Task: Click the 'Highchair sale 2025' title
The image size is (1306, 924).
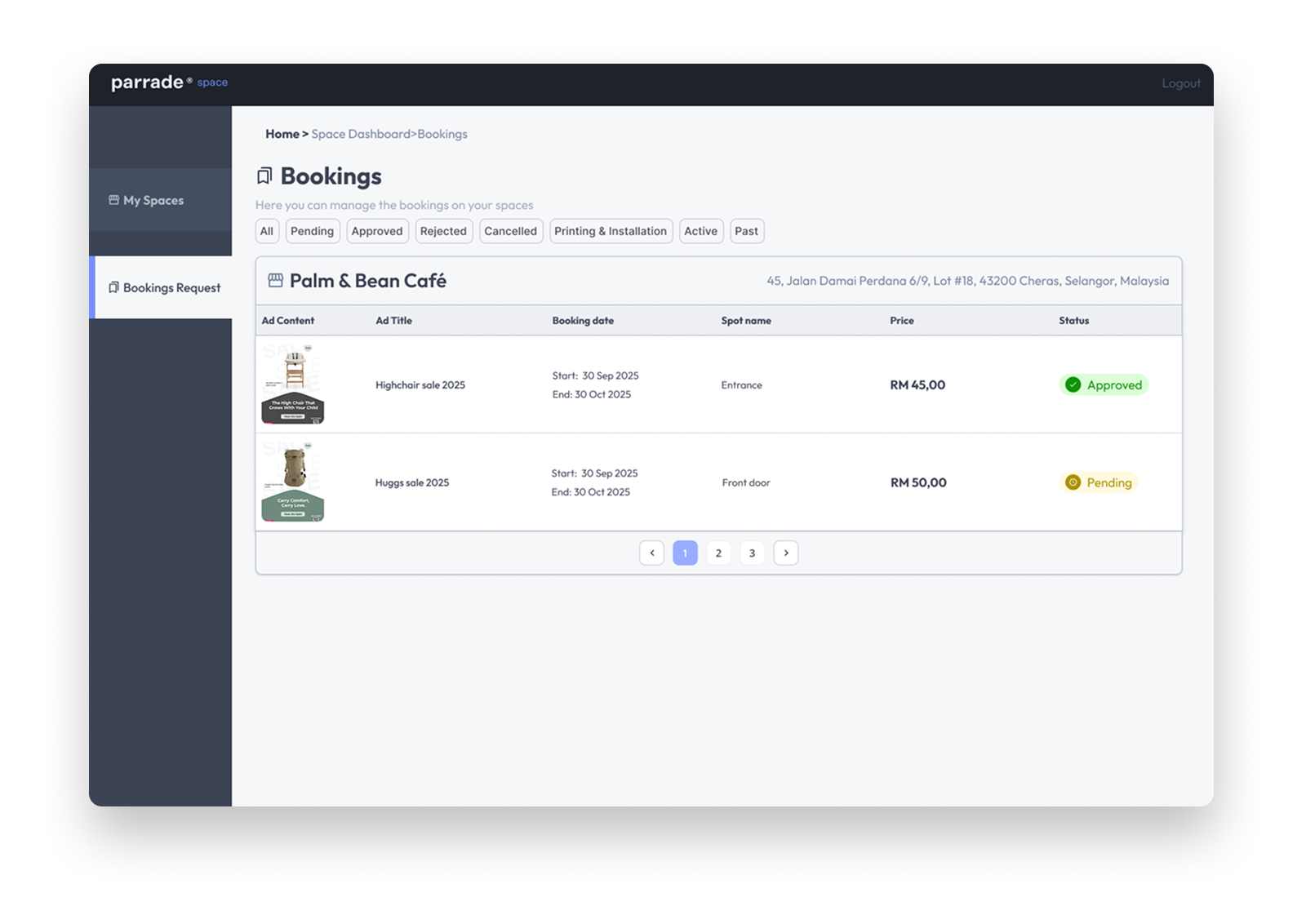Action: [420, 385]
